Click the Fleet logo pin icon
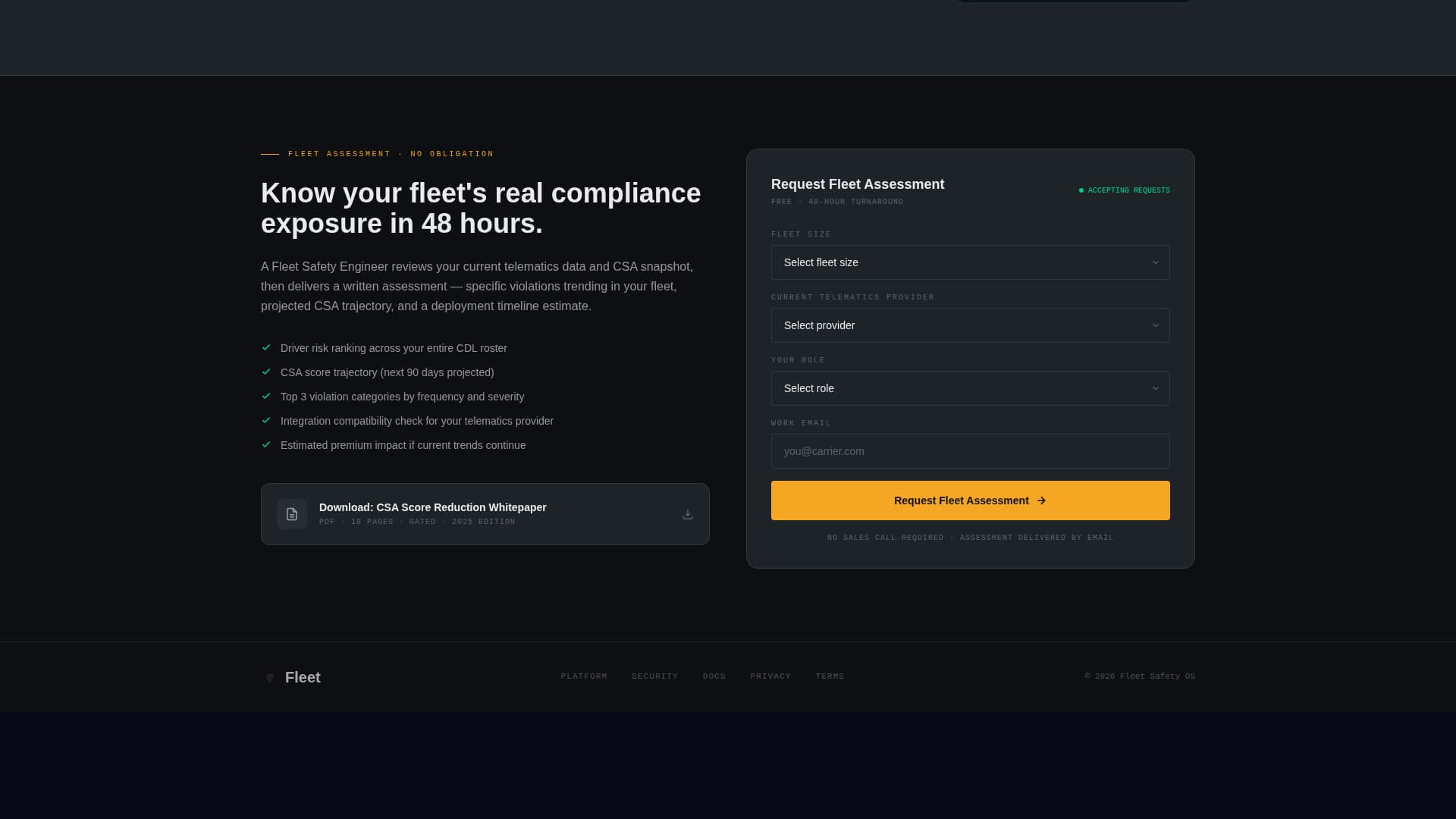The height and width of the screenshot is (819, 1456). [269, 677]
